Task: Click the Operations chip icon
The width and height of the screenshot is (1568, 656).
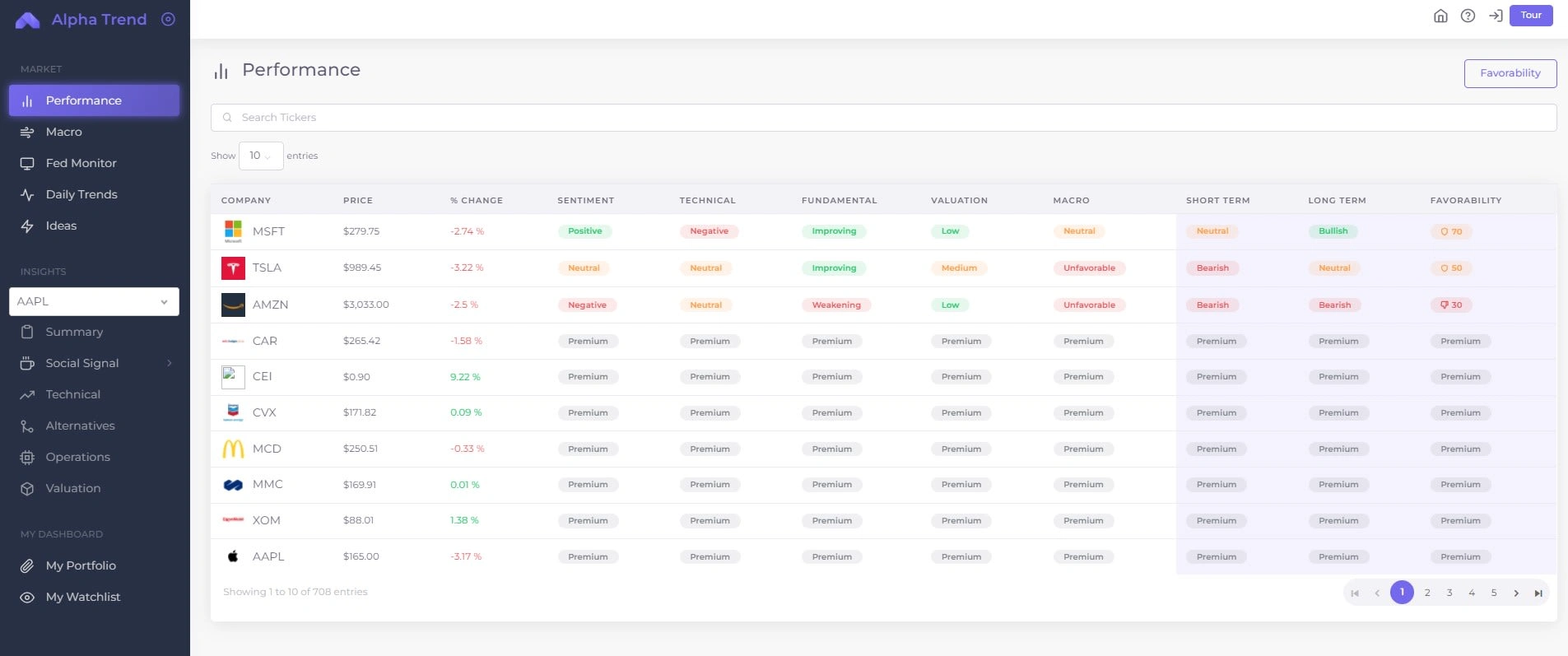Action: (x=27, y=457)
